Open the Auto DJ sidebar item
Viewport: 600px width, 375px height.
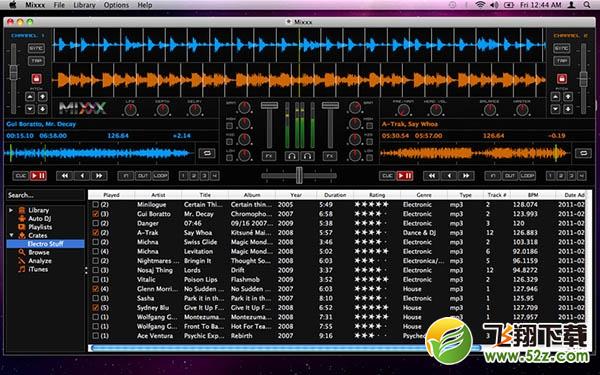[x=40, y=218]
